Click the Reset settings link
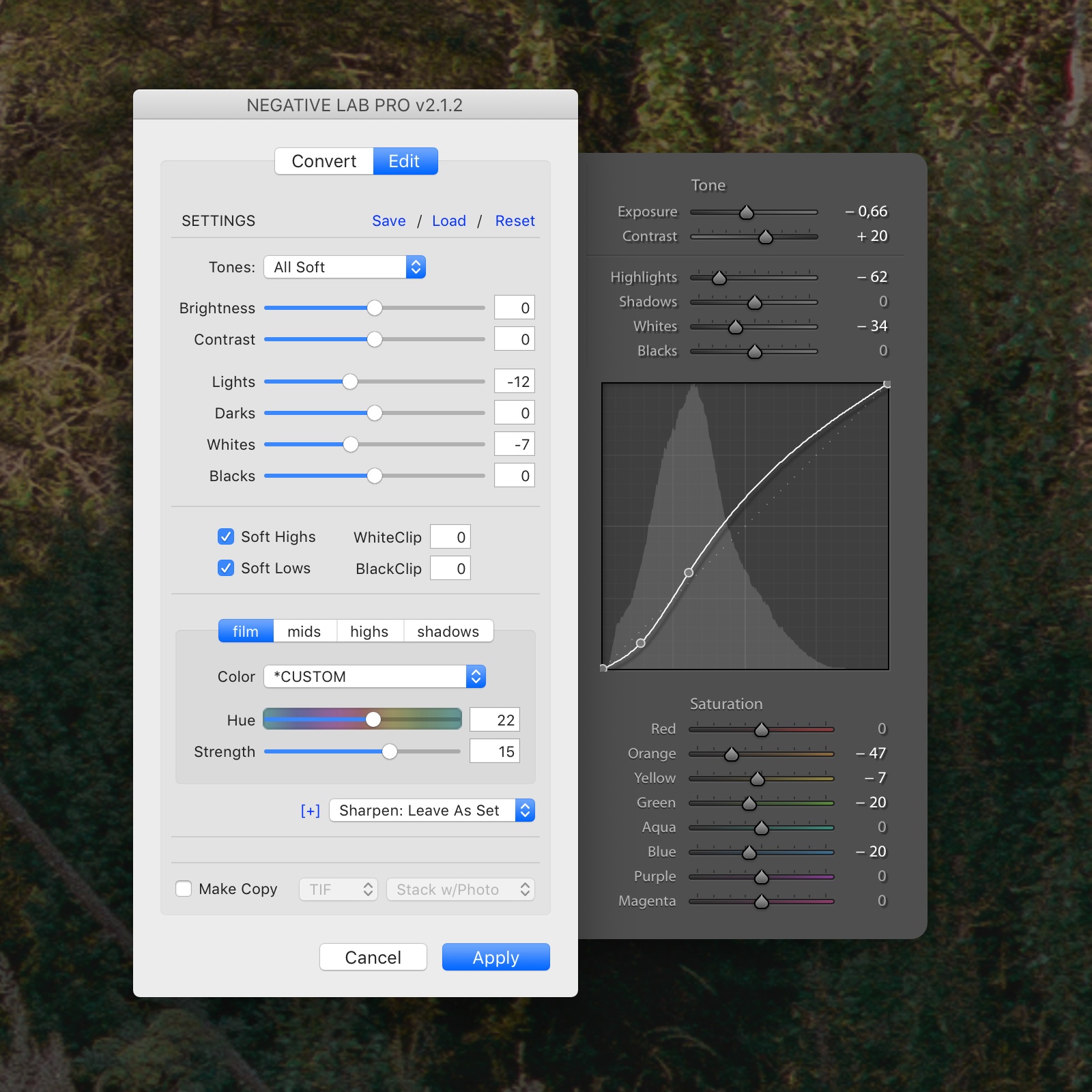This screenshot has width=1092, height=1092. 515,221
